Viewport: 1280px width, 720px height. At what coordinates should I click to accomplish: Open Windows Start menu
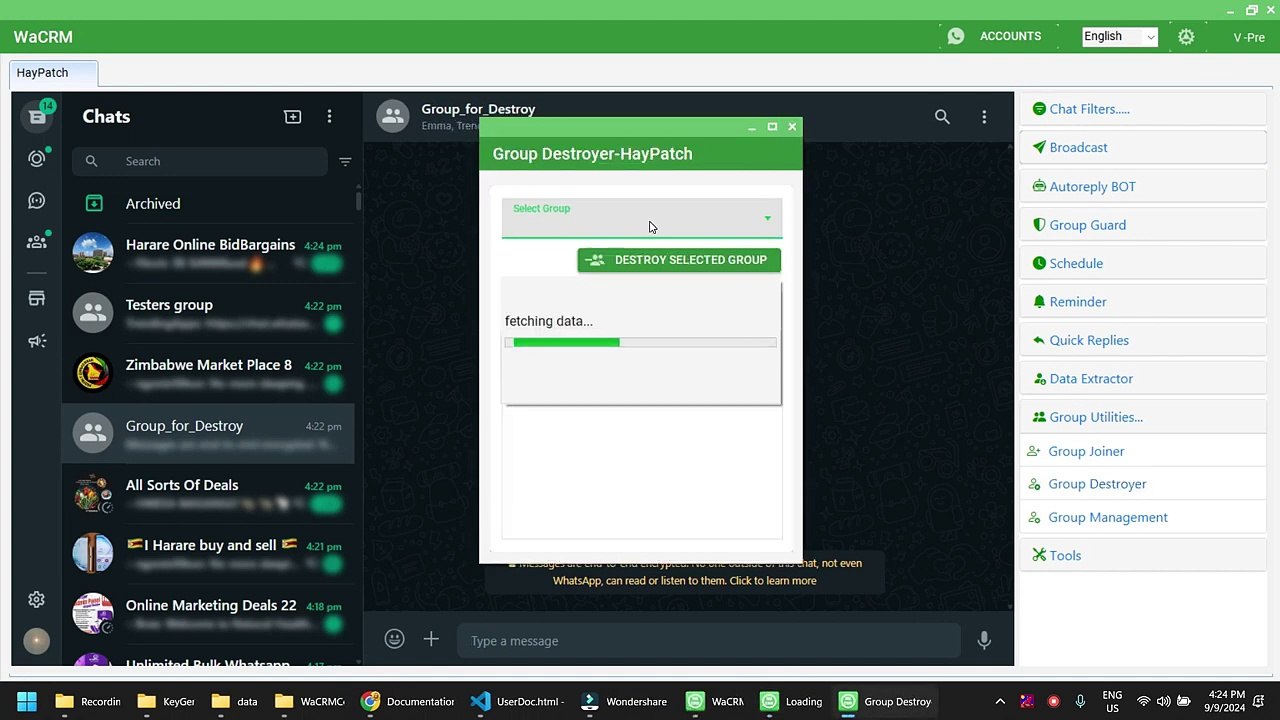(27, 701)
